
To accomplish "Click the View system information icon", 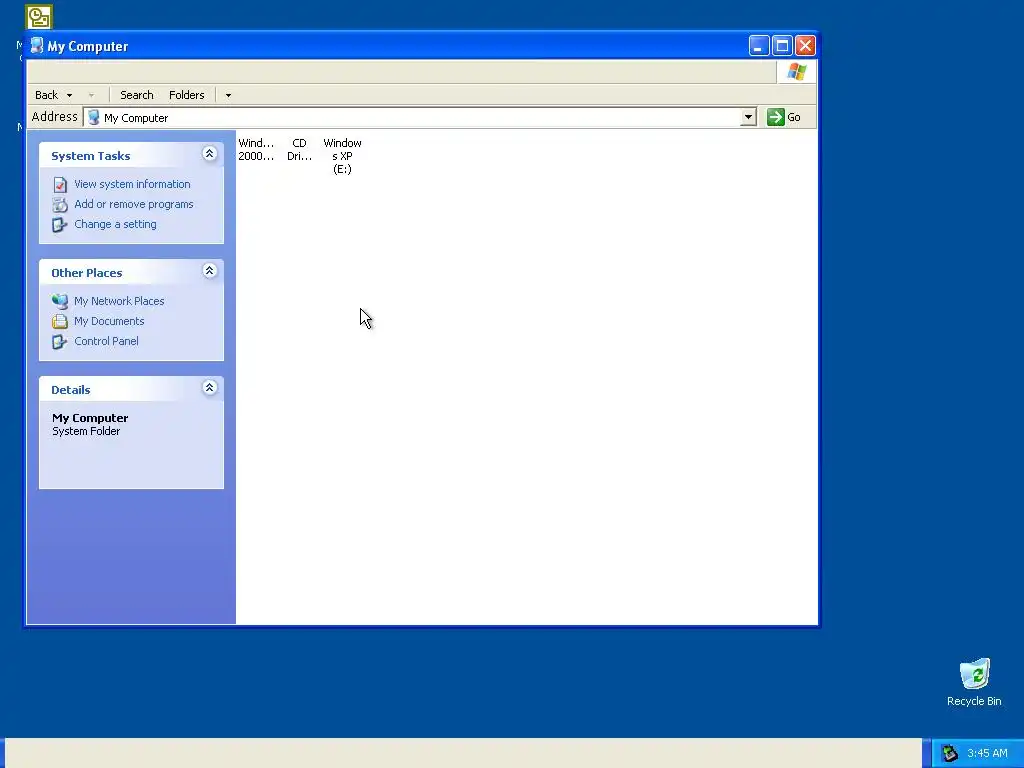I will pyautogui.click(x=60, y=185).
